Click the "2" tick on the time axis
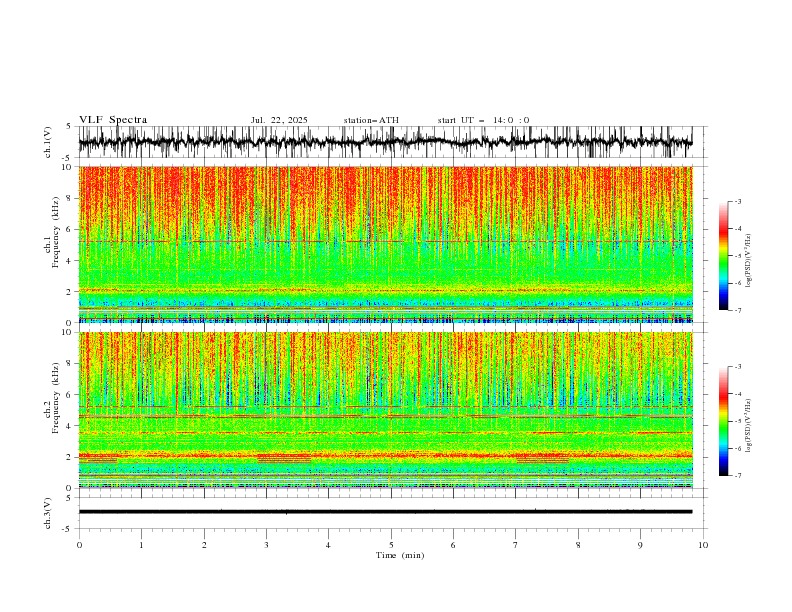The height and width of the screenshot is (612, 792). 204,545
